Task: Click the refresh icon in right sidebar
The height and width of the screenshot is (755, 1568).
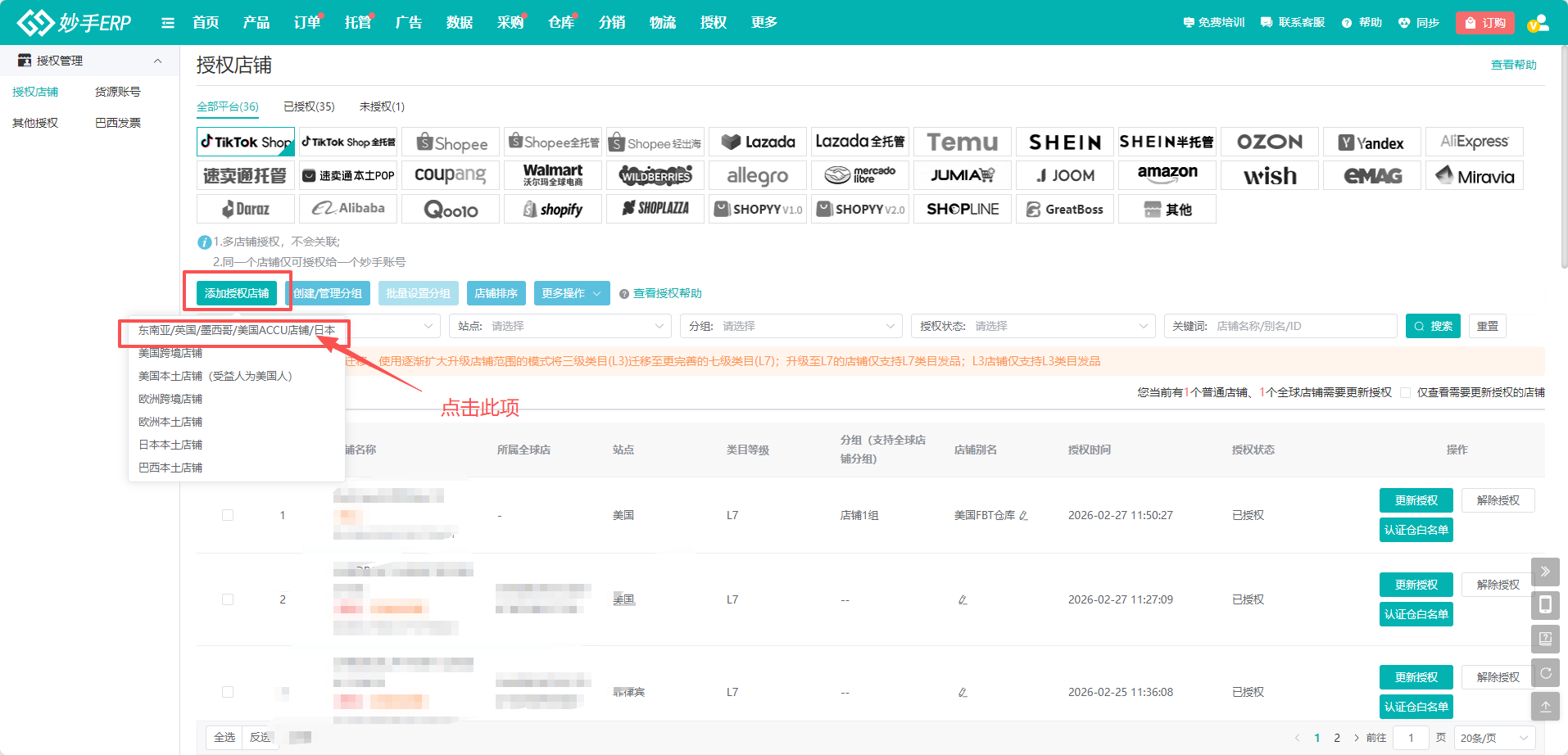Action: [x=1545, y=673]
